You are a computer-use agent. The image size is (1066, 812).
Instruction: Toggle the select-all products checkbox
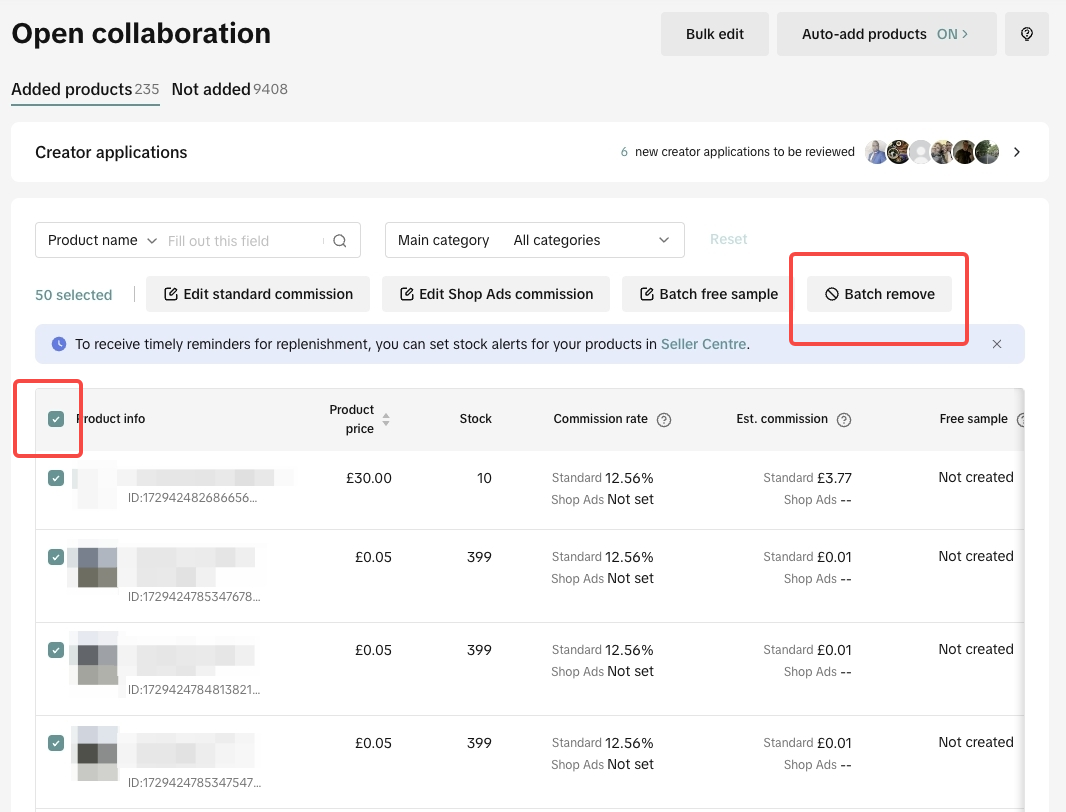point(56,419)
